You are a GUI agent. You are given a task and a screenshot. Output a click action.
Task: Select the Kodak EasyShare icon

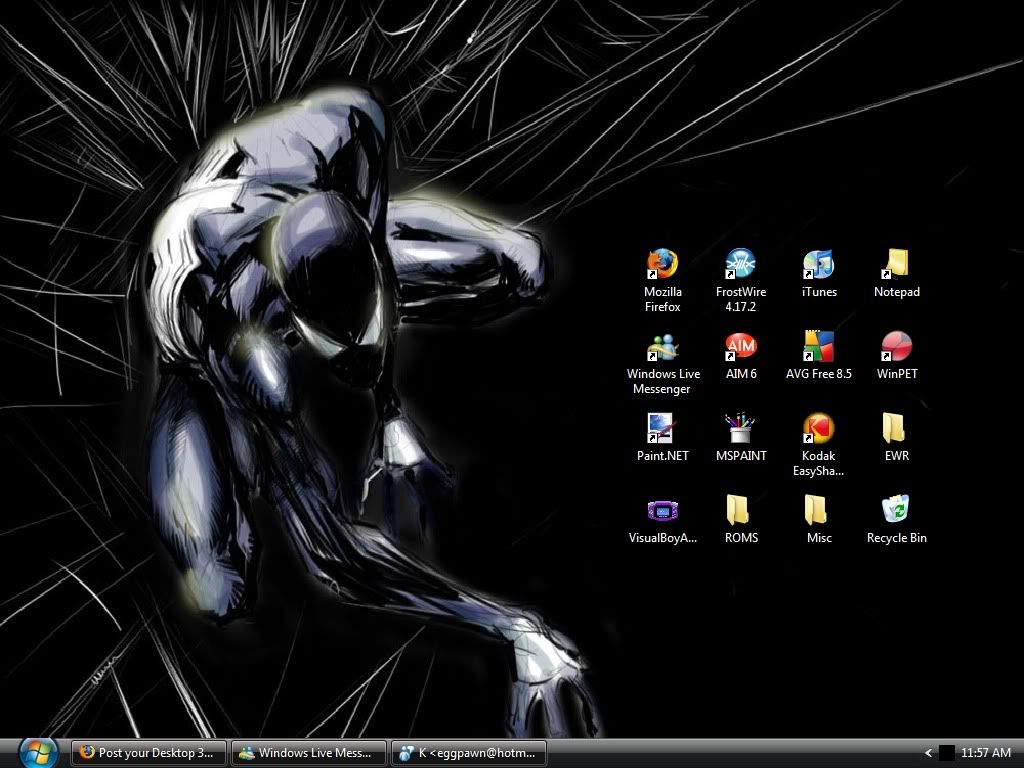coord(818,429)
